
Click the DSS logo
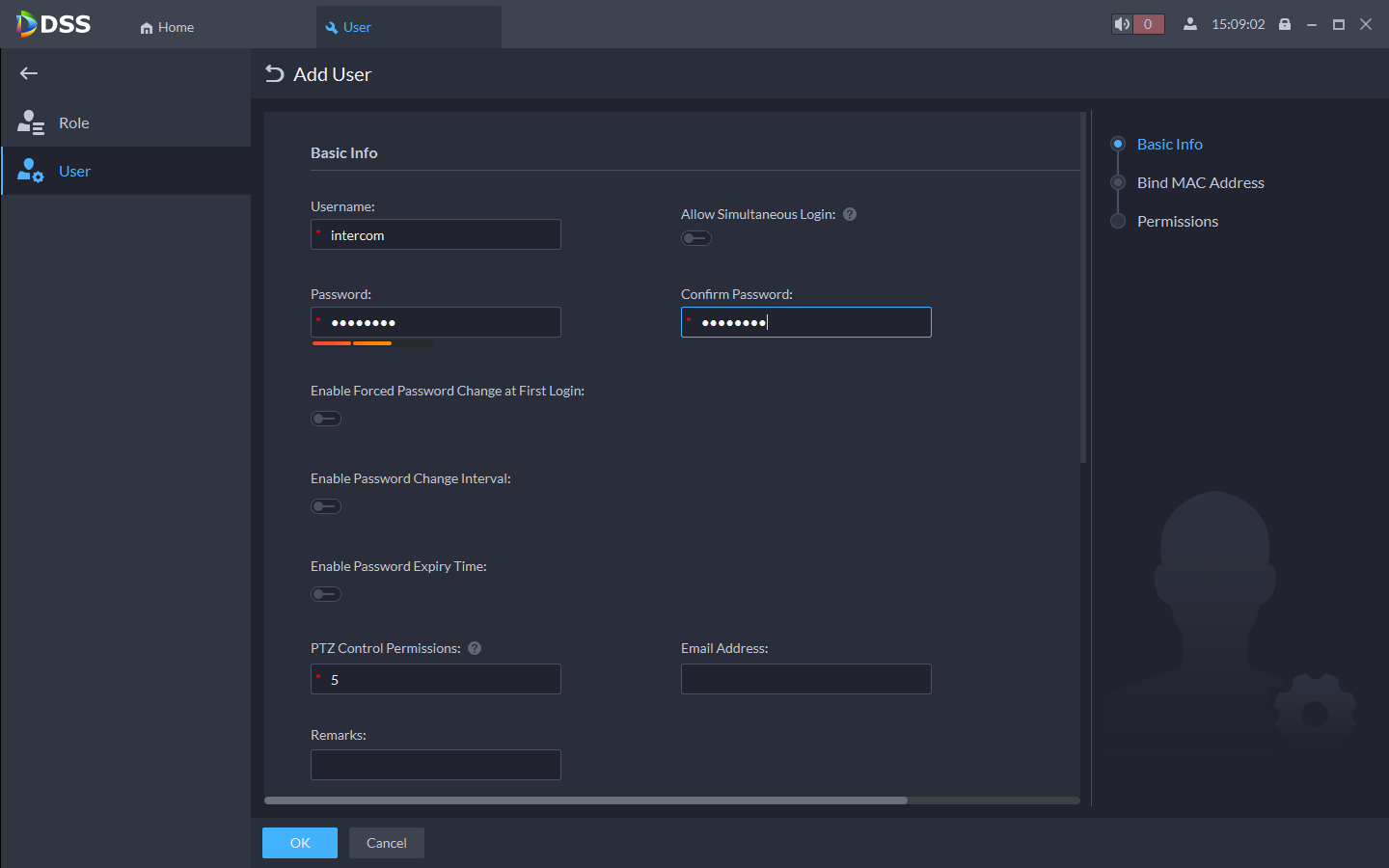tap(54, 24)
